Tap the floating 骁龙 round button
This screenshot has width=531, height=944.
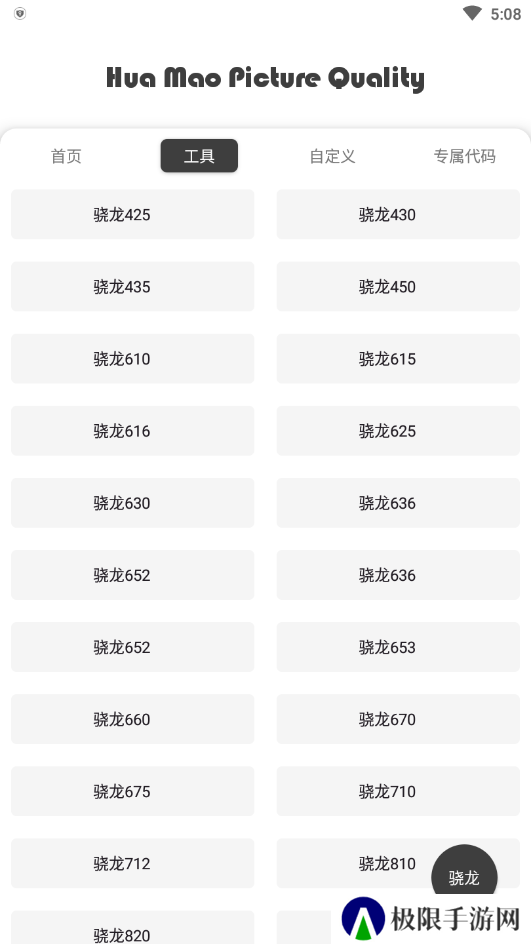464,877
